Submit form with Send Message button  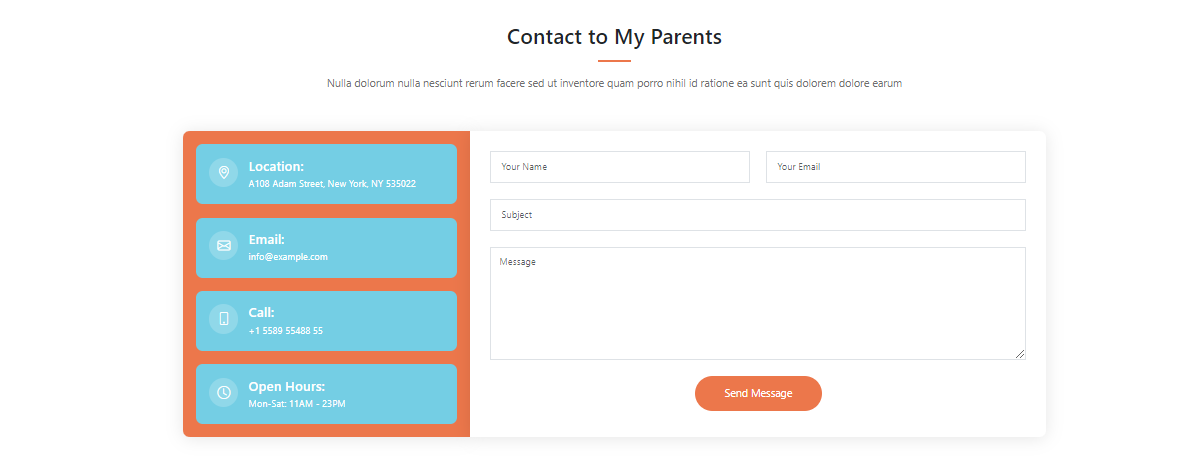tap(758, 394)
